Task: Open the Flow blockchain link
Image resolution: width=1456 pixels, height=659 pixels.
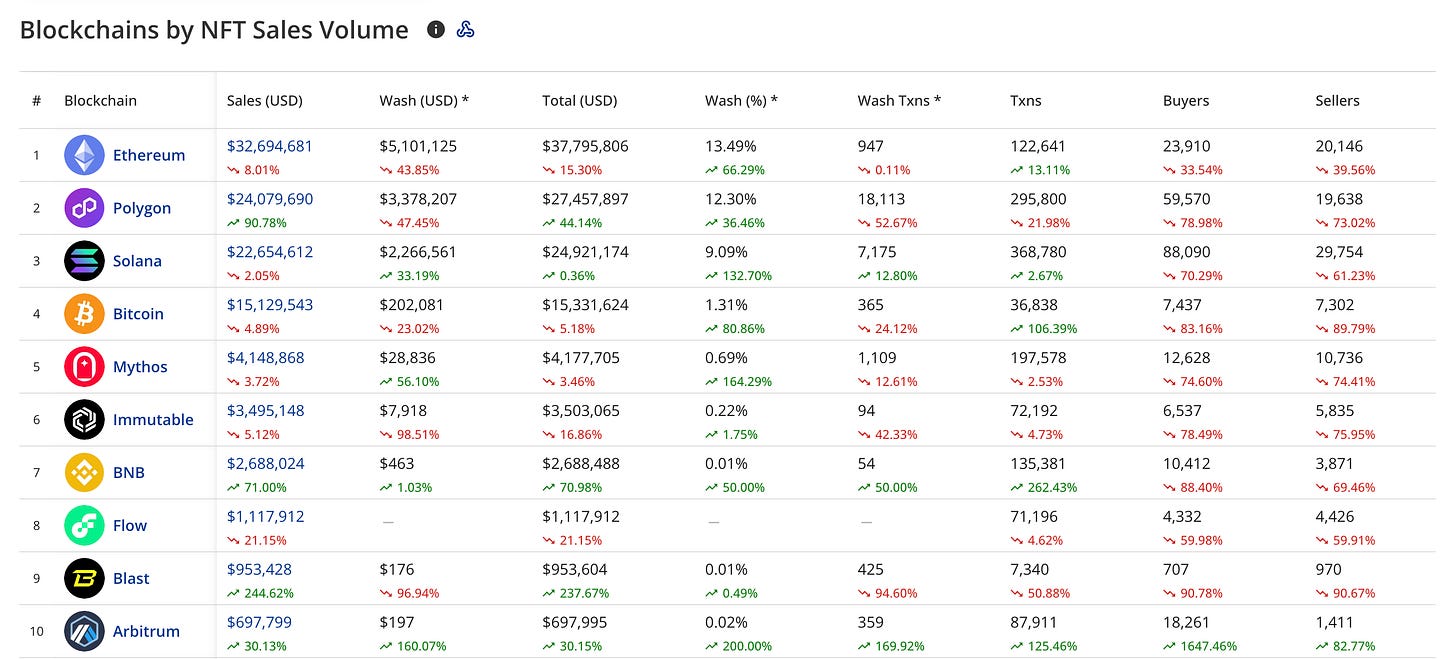Action: point(130,525)
